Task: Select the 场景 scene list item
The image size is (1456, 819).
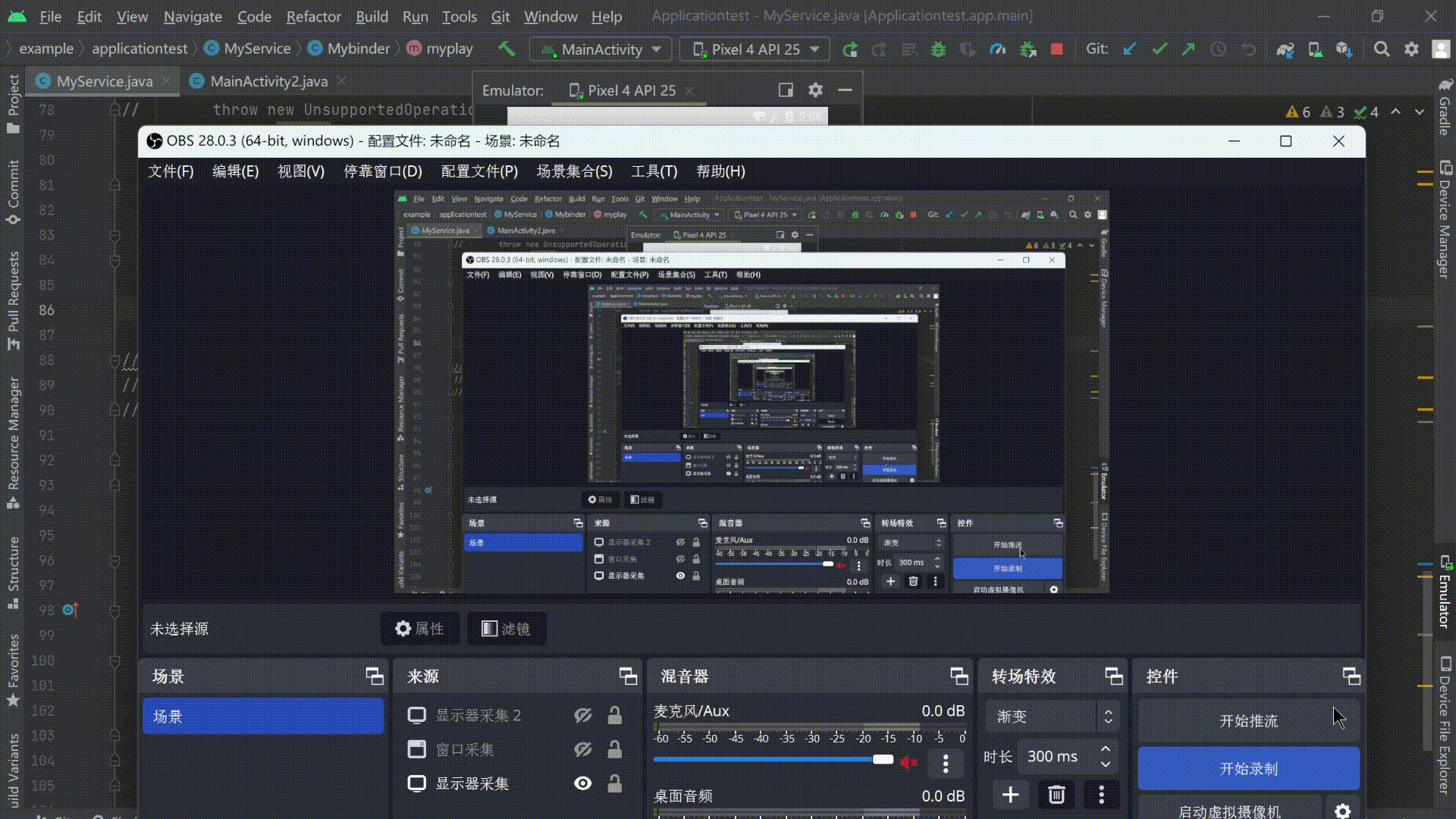Action: click(x=263, y=716)
